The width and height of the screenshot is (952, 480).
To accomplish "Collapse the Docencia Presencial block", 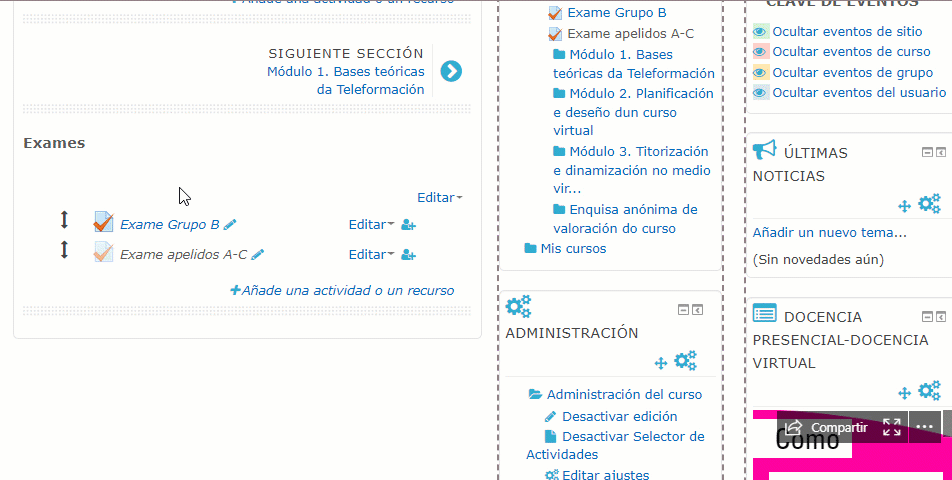I will point(927,316).
